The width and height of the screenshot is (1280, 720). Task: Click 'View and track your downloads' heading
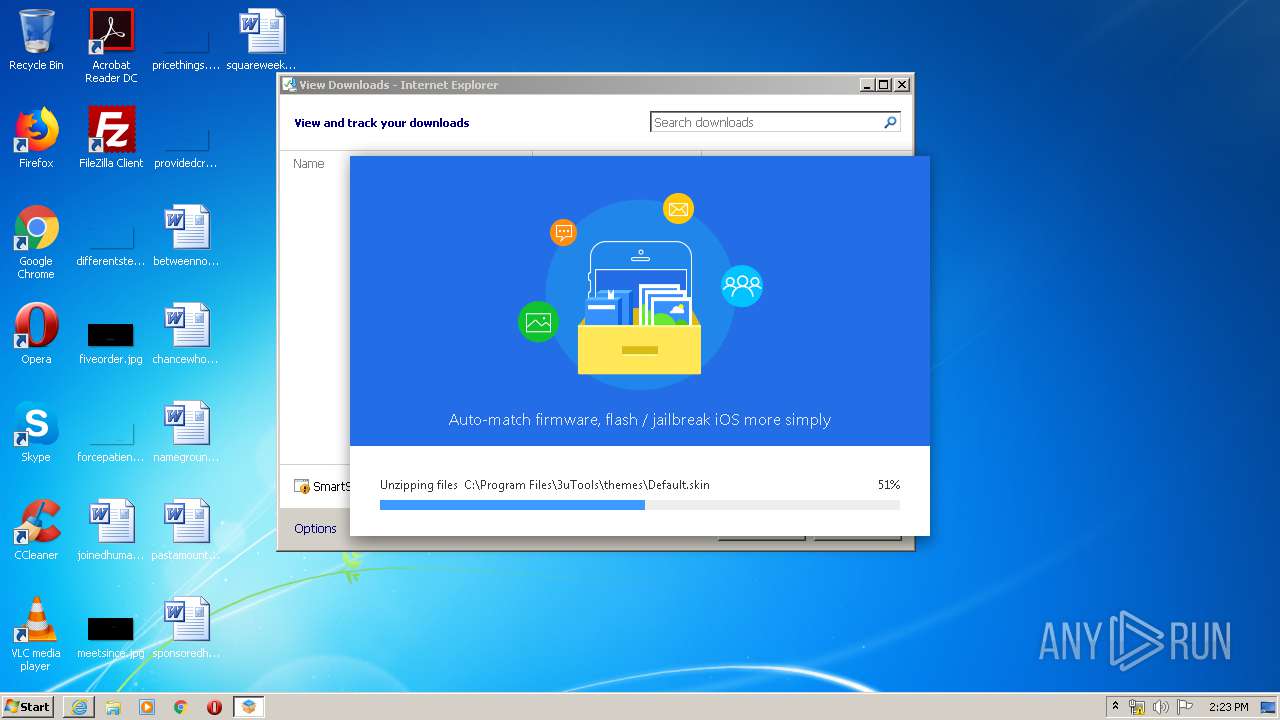click(x=381, y=123)
